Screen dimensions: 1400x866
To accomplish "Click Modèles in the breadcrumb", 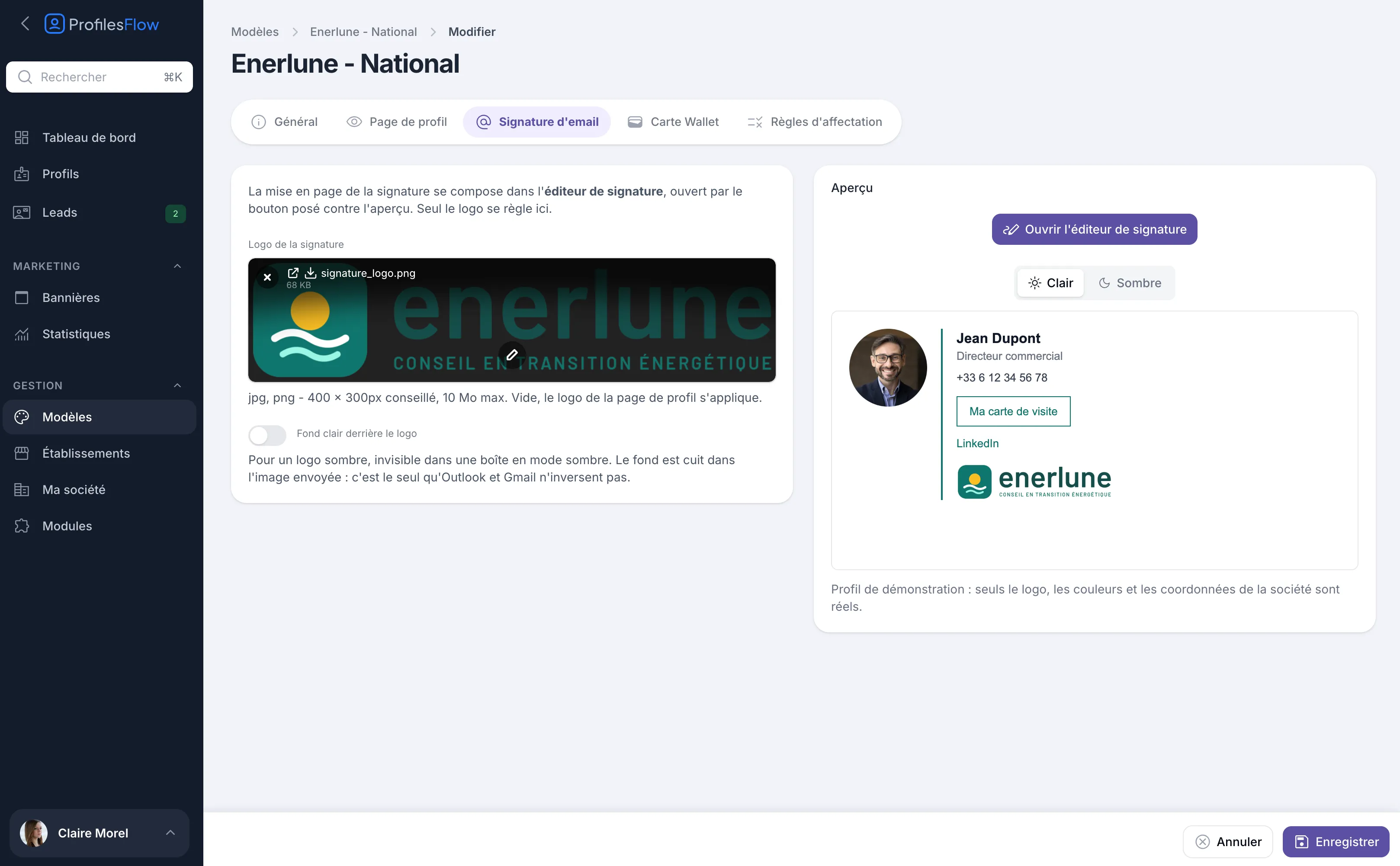I will (254, 32).
